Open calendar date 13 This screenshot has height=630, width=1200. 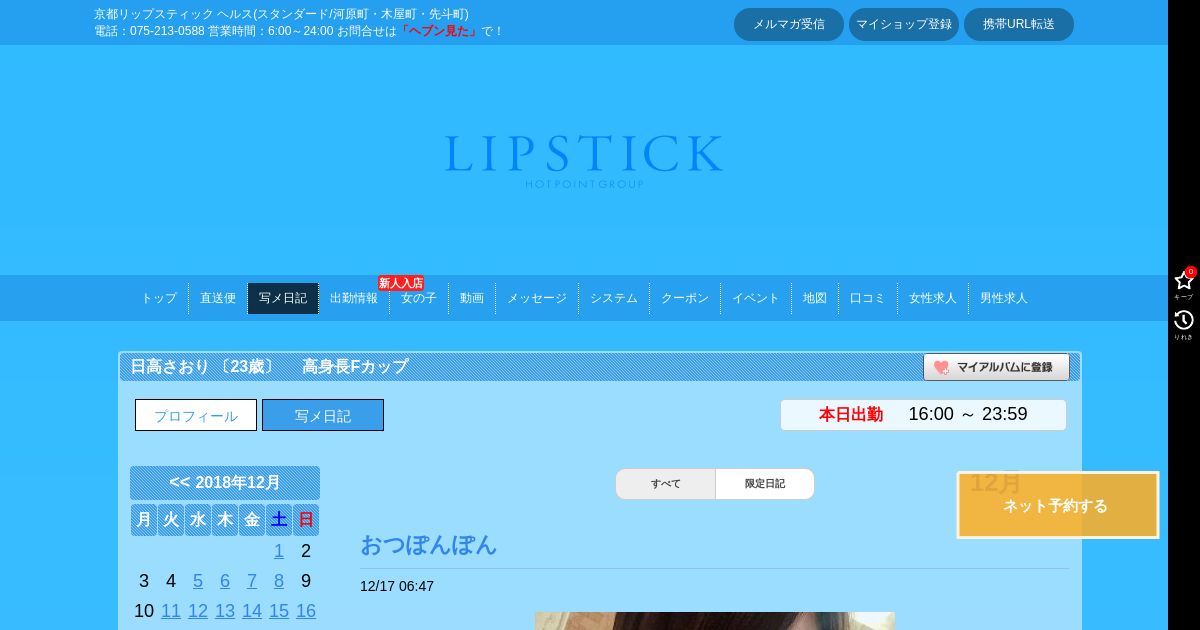click(x=225, y=611)
